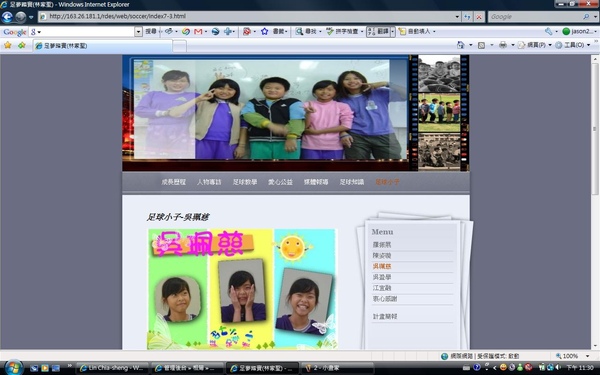
Task: Click the popup blocker icon in Google Toolbar
Action: tap(246, 31)
